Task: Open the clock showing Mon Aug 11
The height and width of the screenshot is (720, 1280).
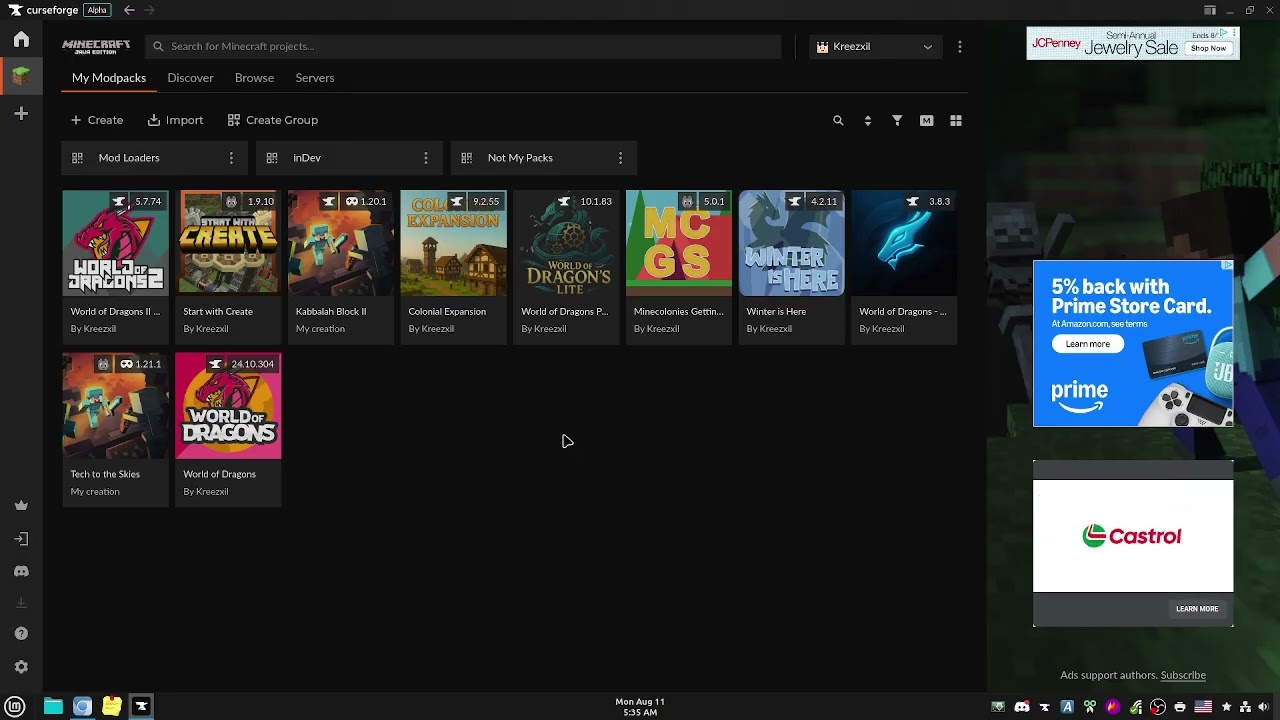Action: tap(640, 707)
